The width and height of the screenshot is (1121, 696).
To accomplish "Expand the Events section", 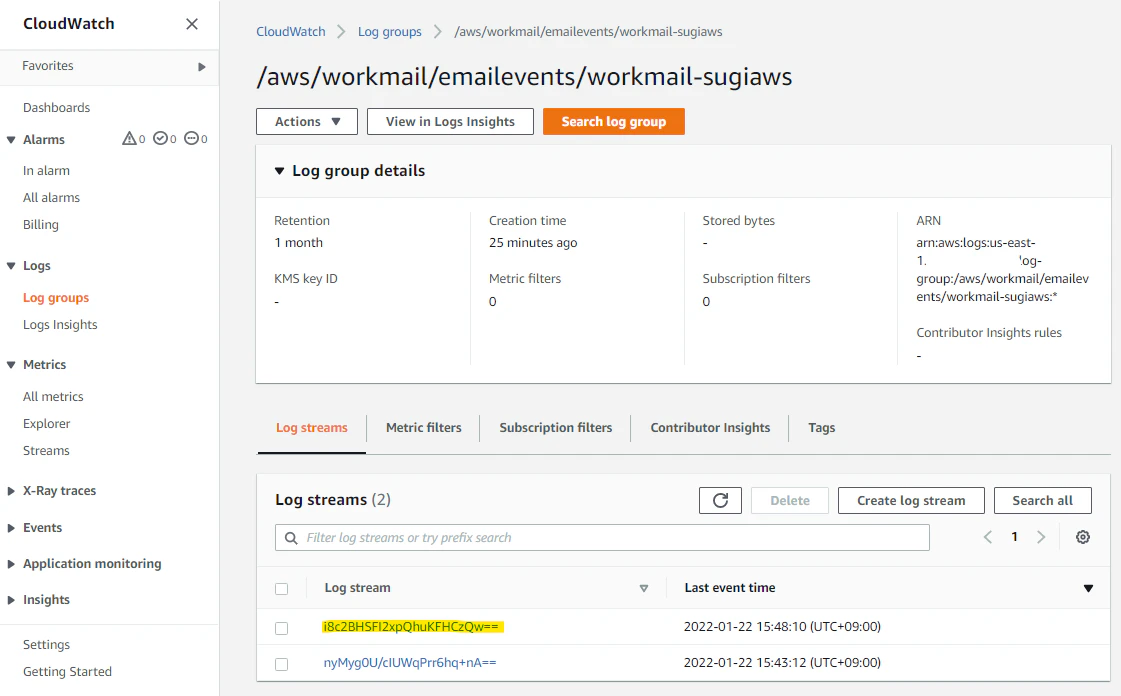I will tap(11, 528).
